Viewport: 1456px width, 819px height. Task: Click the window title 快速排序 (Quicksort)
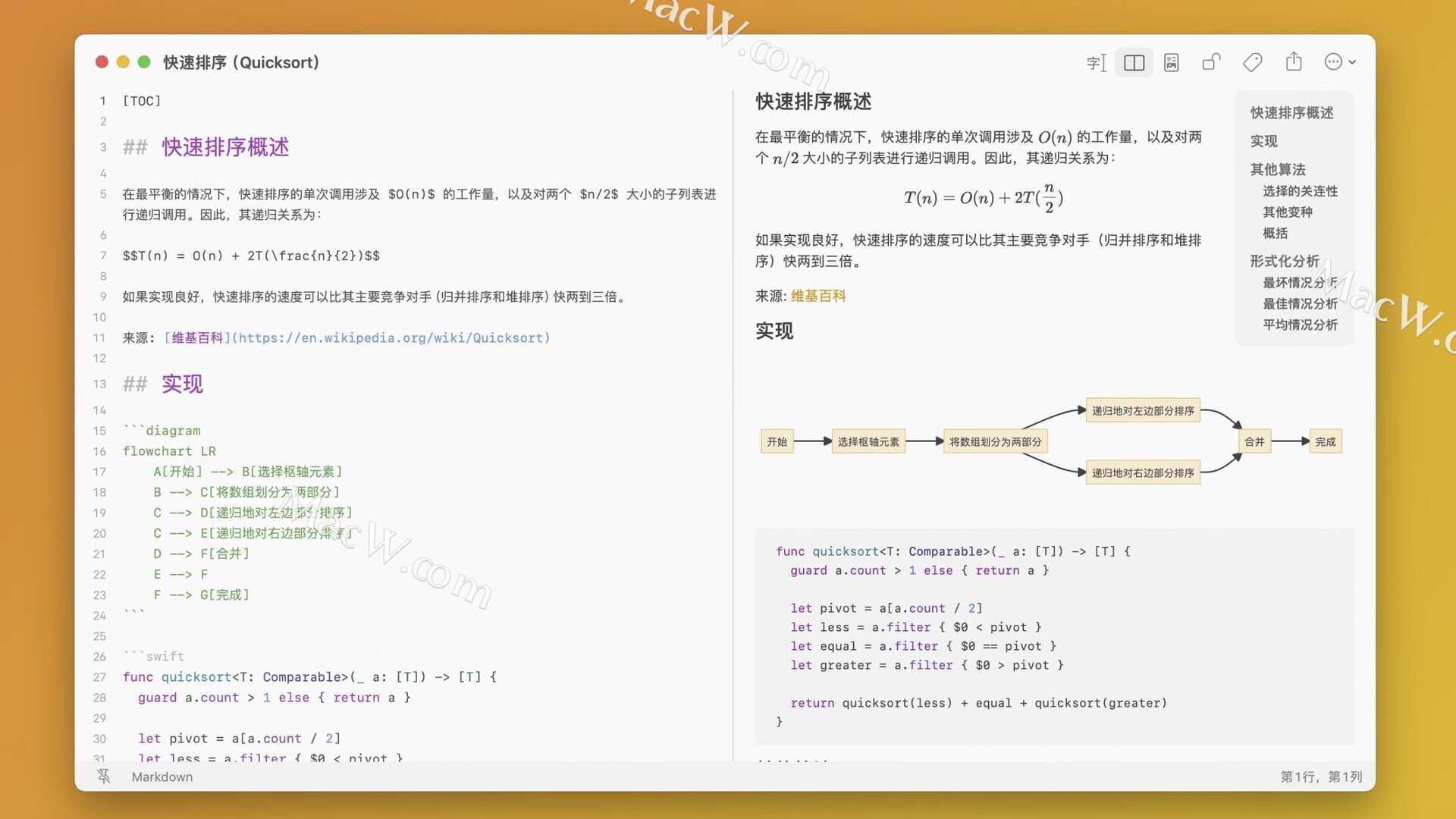click(241, 62)
